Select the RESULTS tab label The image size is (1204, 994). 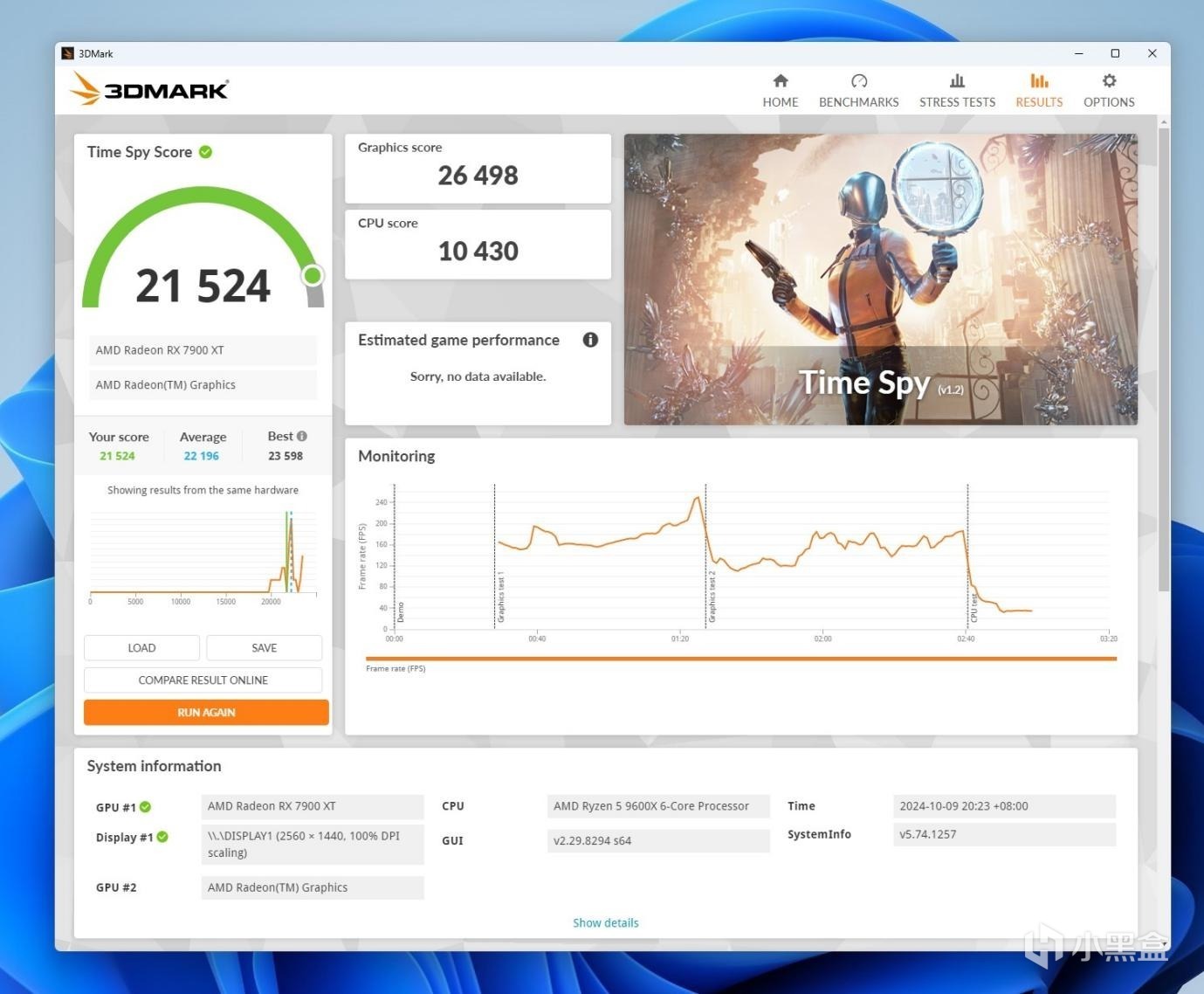point(1039,102)
